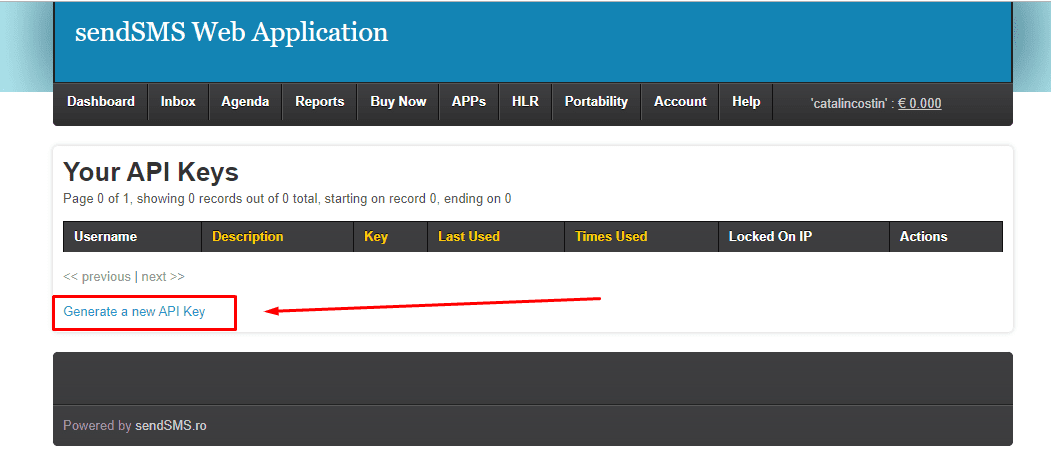This screenshot has width=1051, height=458.
Task: Click the '<< previous' pagination text
Action: click(x=97, y=276)
